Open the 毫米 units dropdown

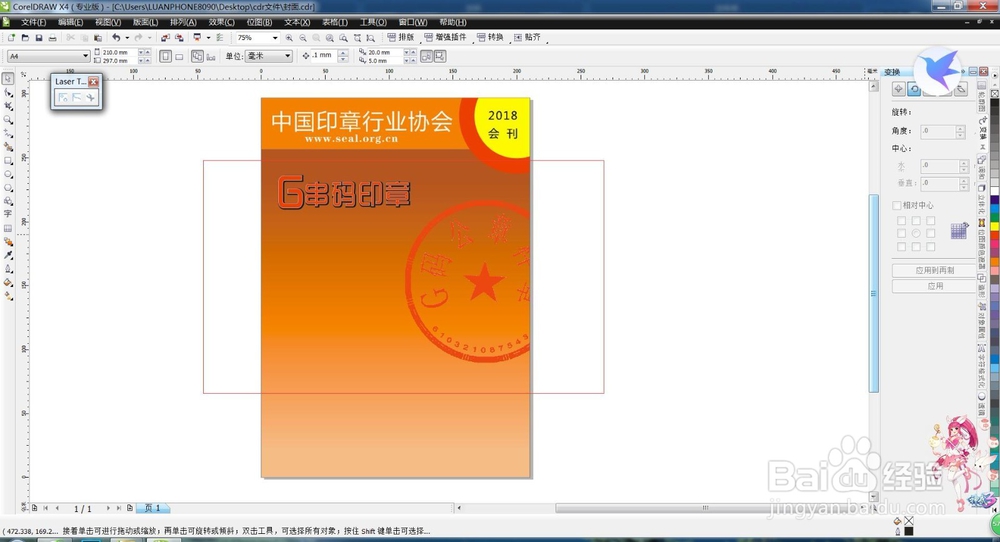click(288, 56)
